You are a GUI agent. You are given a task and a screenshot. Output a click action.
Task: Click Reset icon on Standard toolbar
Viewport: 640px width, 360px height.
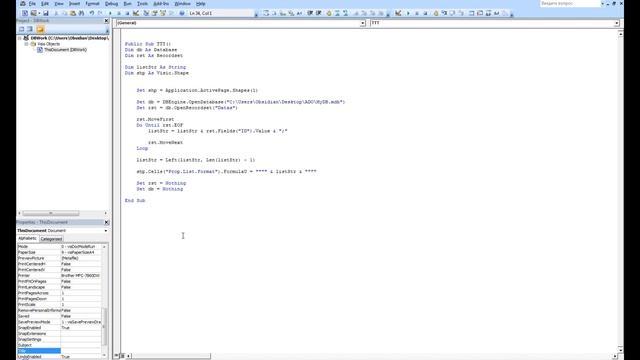[x=127, y=13]
